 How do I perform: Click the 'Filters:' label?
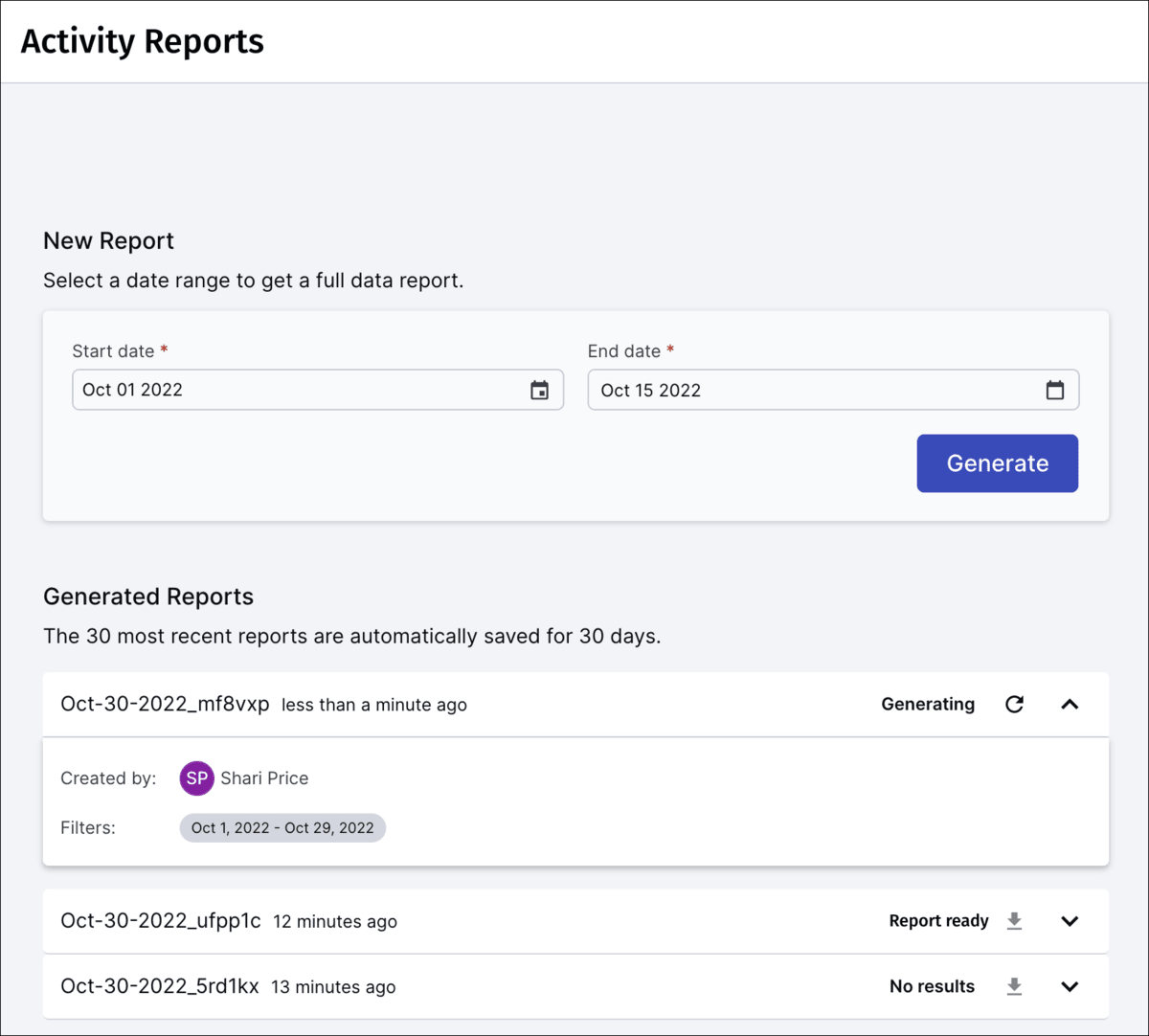pos(88,828)
